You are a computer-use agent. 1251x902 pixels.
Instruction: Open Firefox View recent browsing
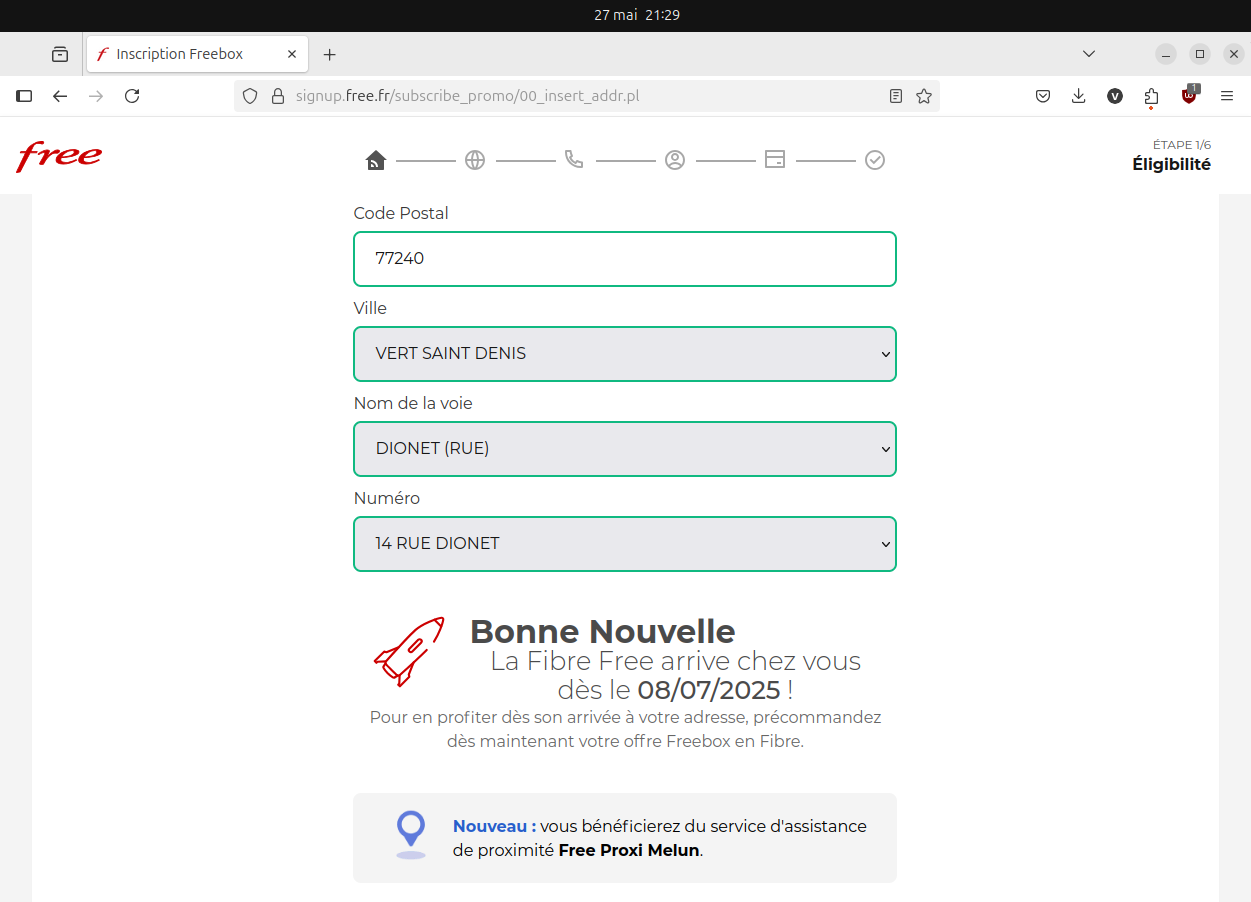tap(60, 54)
